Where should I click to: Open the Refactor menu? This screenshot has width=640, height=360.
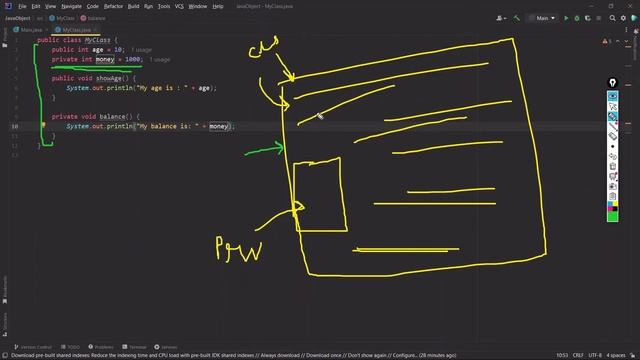click(x=113, y=7)
